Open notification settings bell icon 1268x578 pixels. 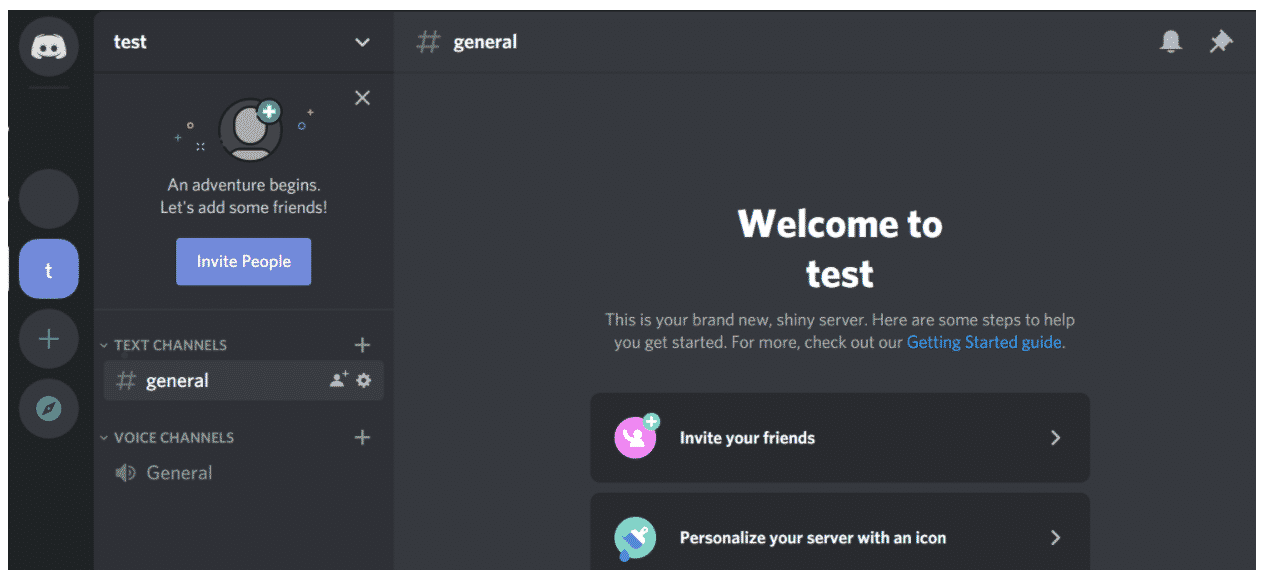[x=1170, y=42]
